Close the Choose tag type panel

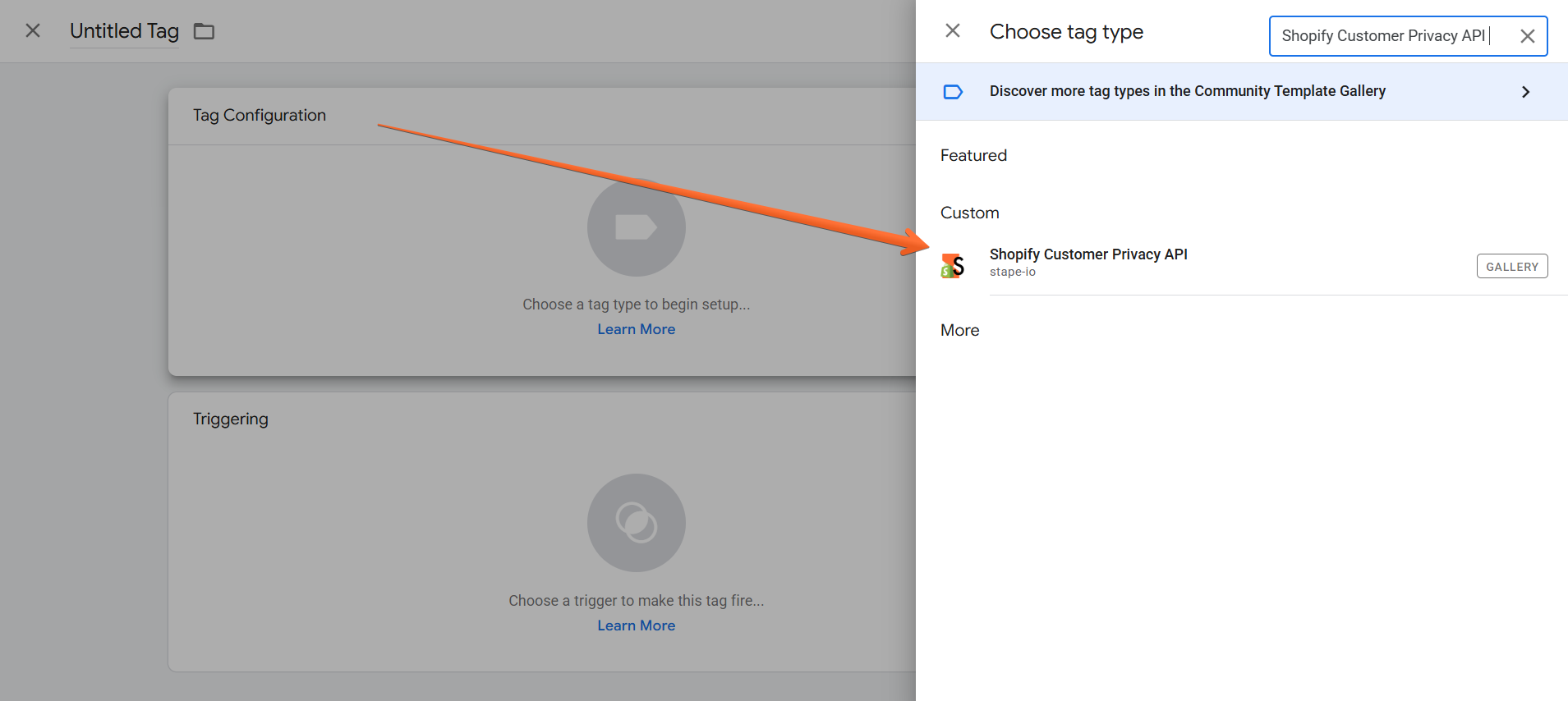pyautogui.click(x=953, y=30)
